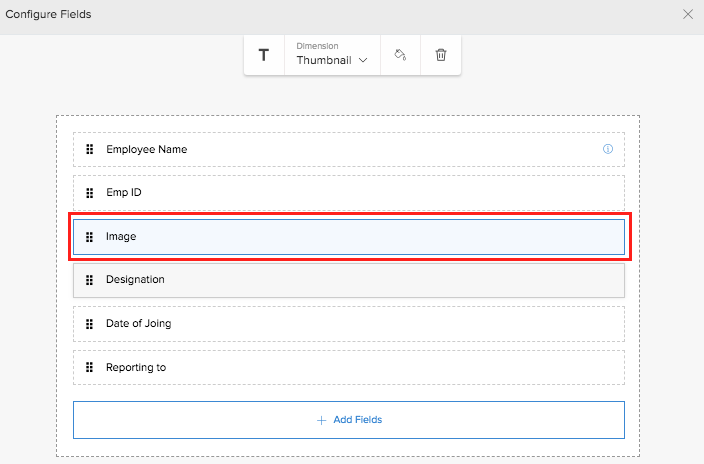Select the Reporting to field row
This screenshot has height=464, width=704.
click(x=348, y=367)
